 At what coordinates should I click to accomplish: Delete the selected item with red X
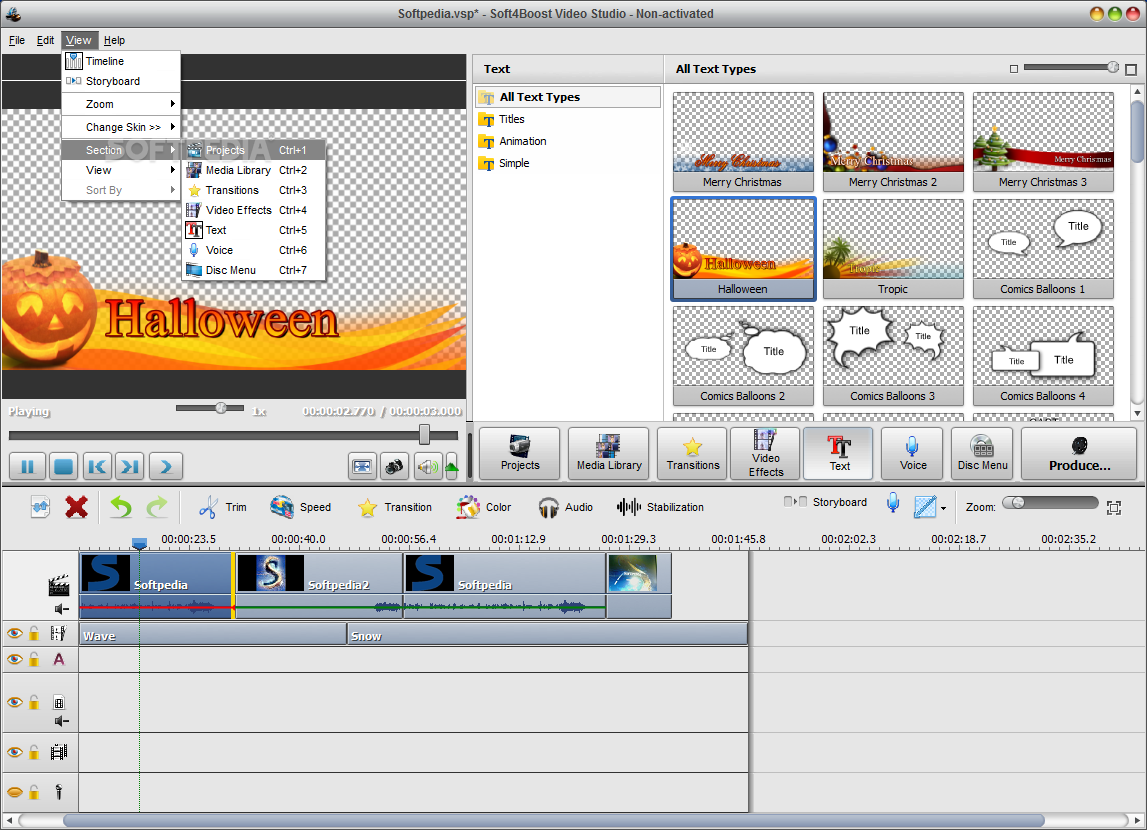(77, 507)
